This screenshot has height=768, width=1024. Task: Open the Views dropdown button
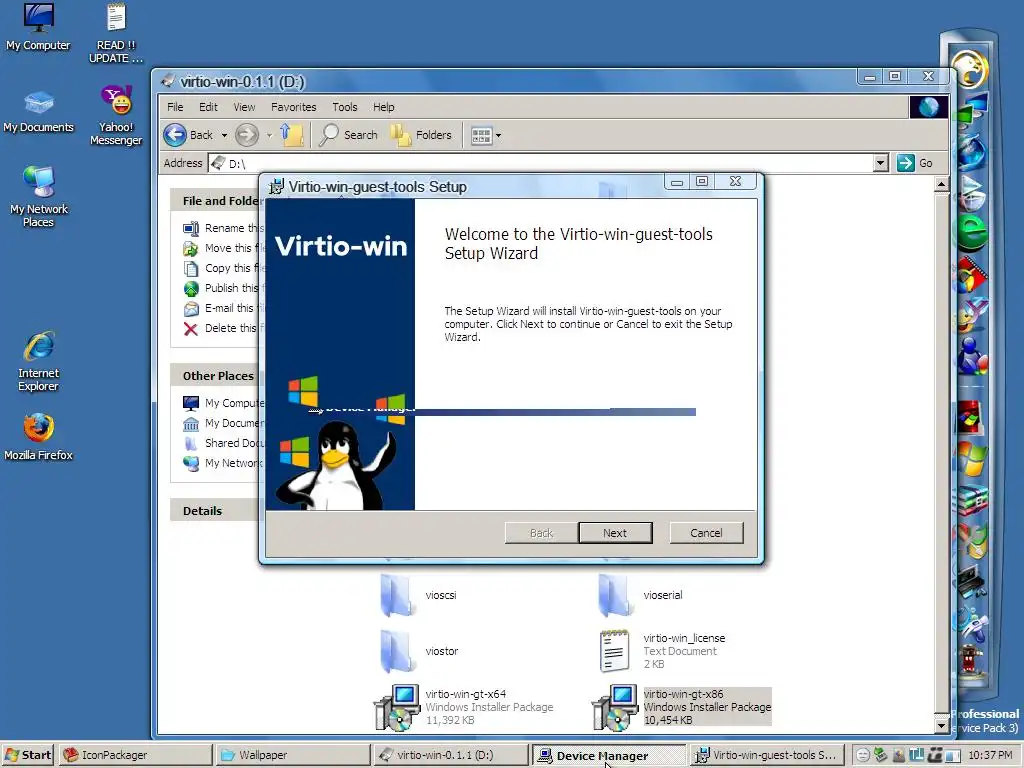point(486,136)
